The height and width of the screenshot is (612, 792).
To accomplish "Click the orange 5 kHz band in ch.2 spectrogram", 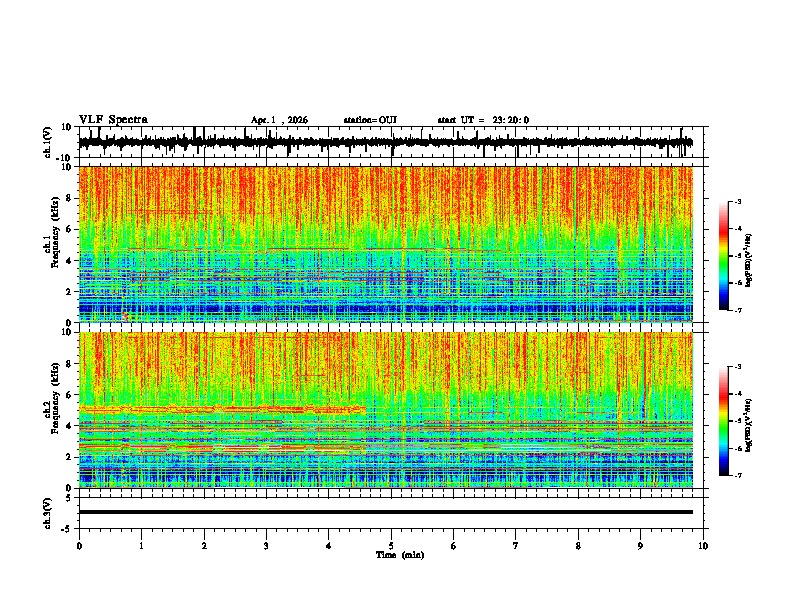I will coord(222,409).
